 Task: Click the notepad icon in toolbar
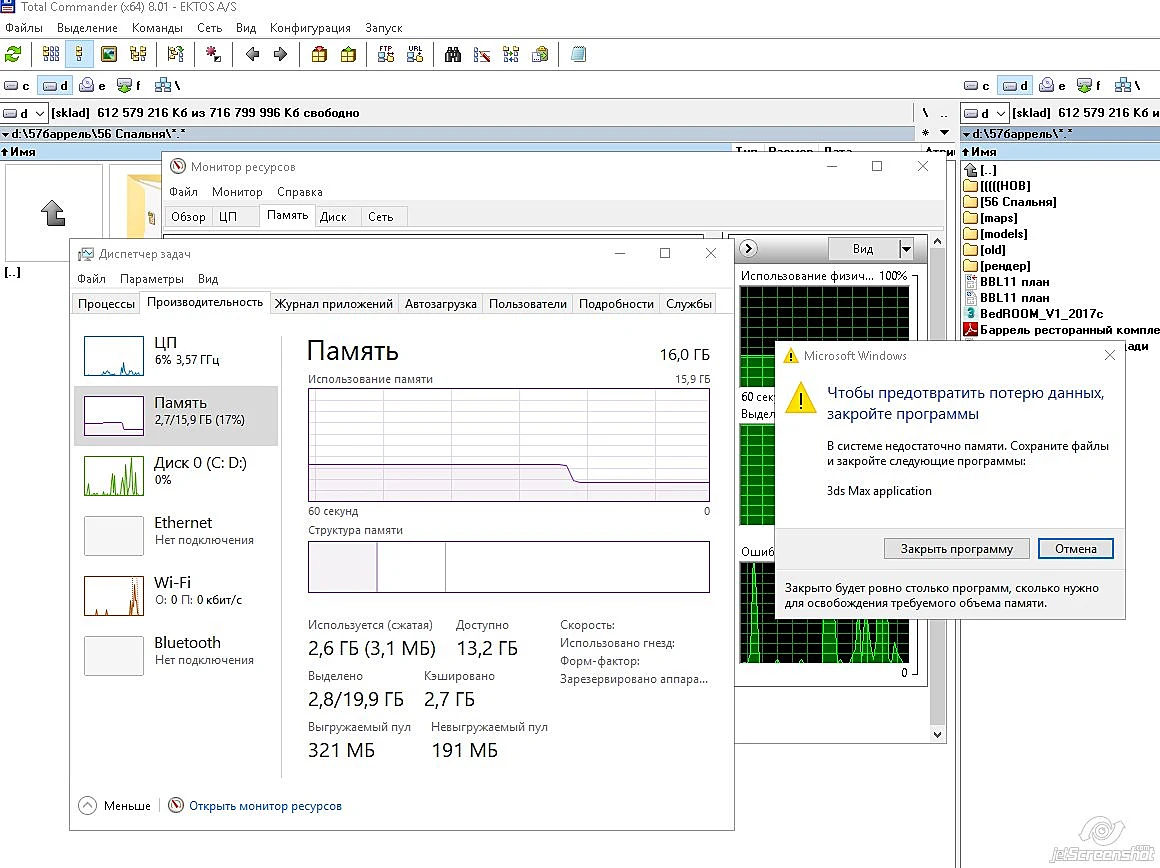click(x=579, y=54)
